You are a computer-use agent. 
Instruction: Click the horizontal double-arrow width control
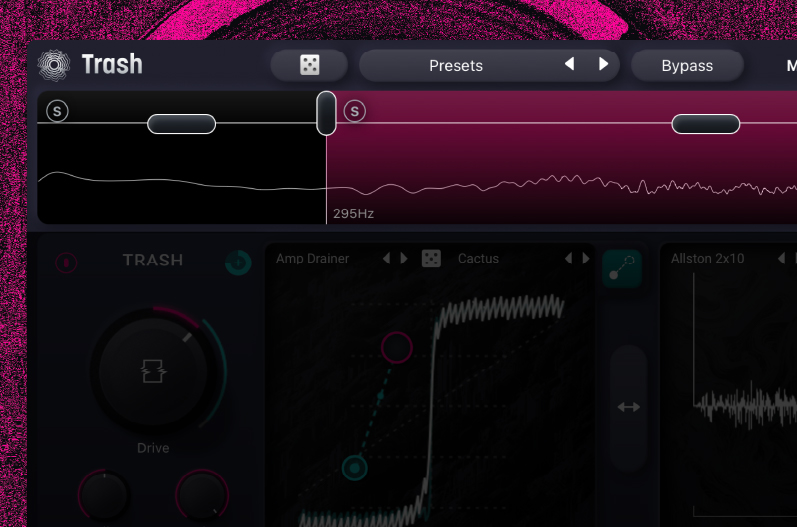coord(629,407)
